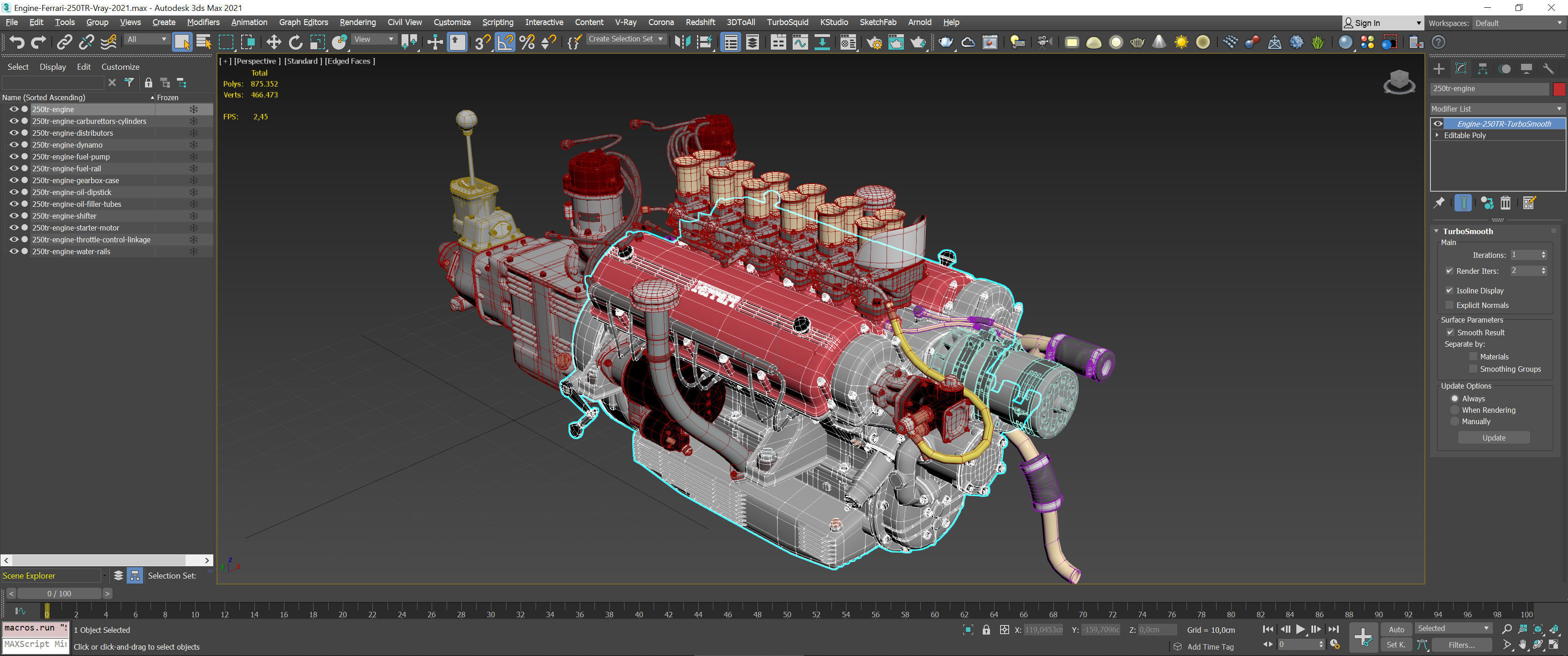Click the Update button in TurboSmooth

(1493, 437)
